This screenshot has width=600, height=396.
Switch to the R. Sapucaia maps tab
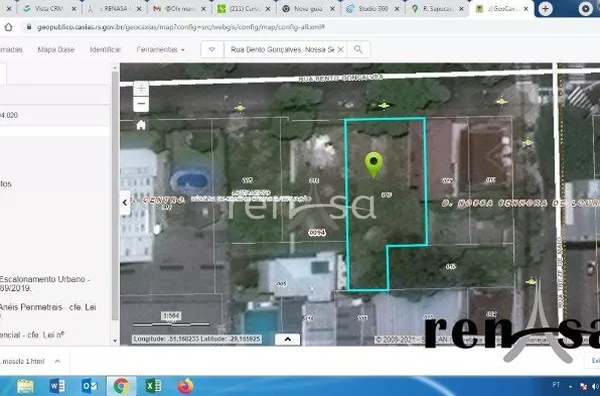tap(437, 8)
